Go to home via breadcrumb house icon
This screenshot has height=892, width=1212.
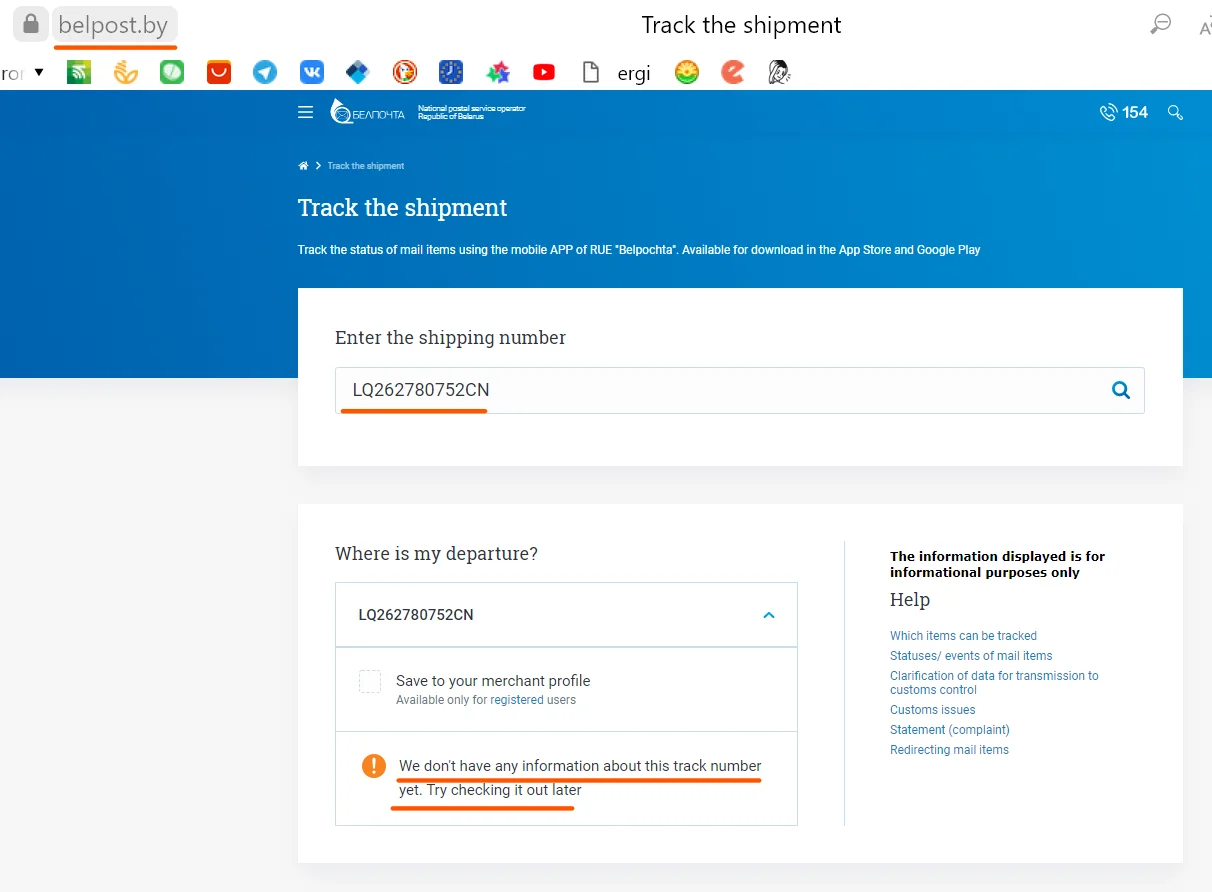[303, 166]
